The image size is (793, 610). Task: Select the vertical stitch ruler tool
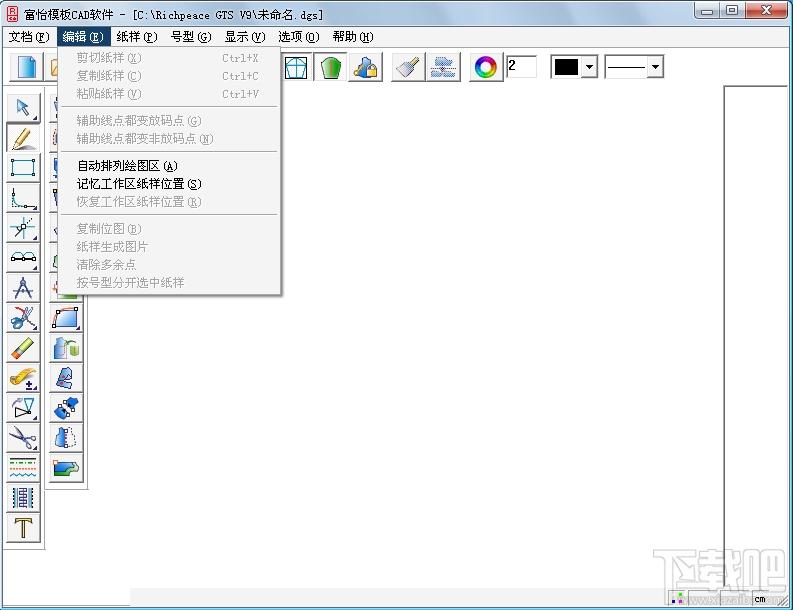23,498
